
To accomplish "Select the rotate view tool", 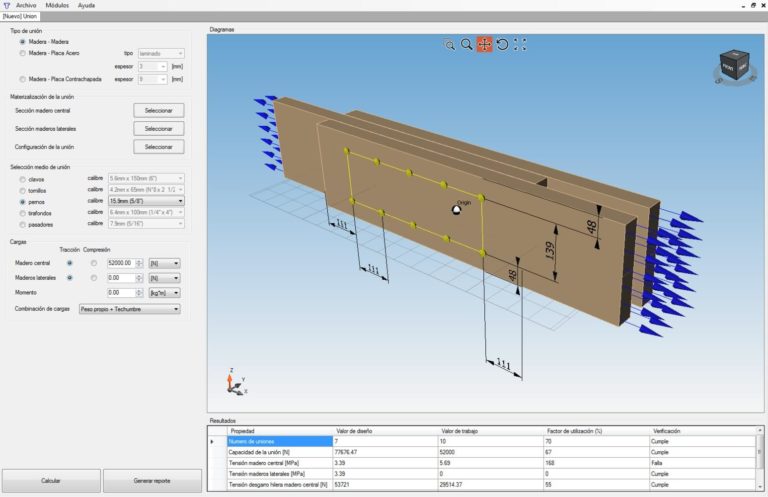I will (502, 45).
